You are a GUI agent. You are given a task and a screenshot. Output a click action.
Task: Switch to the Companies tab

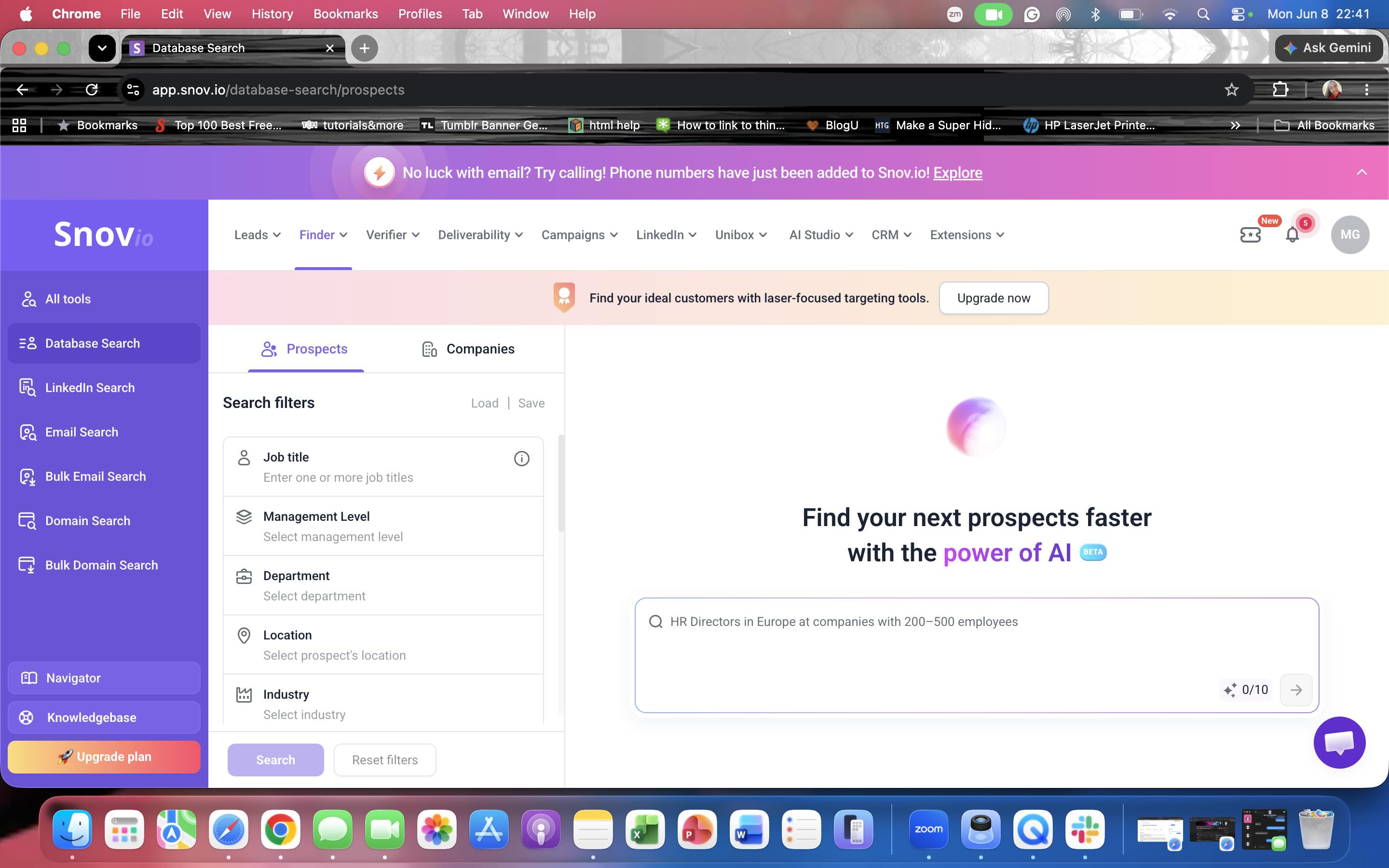(468, 349)
